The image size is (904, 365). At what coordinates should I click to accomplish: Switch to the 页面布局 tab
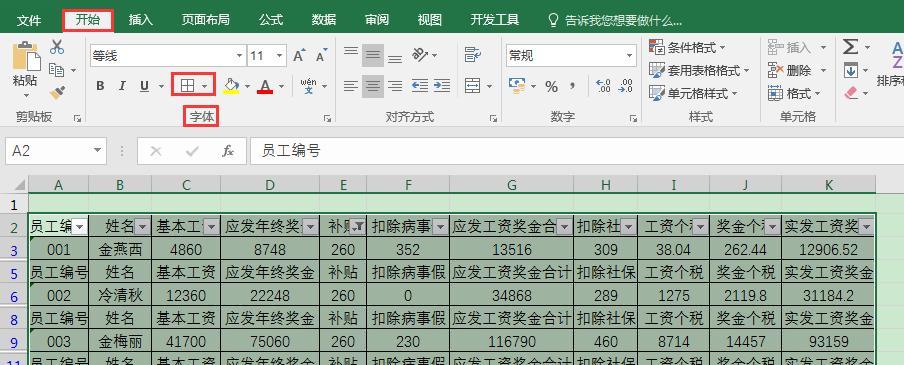(206, 20)
